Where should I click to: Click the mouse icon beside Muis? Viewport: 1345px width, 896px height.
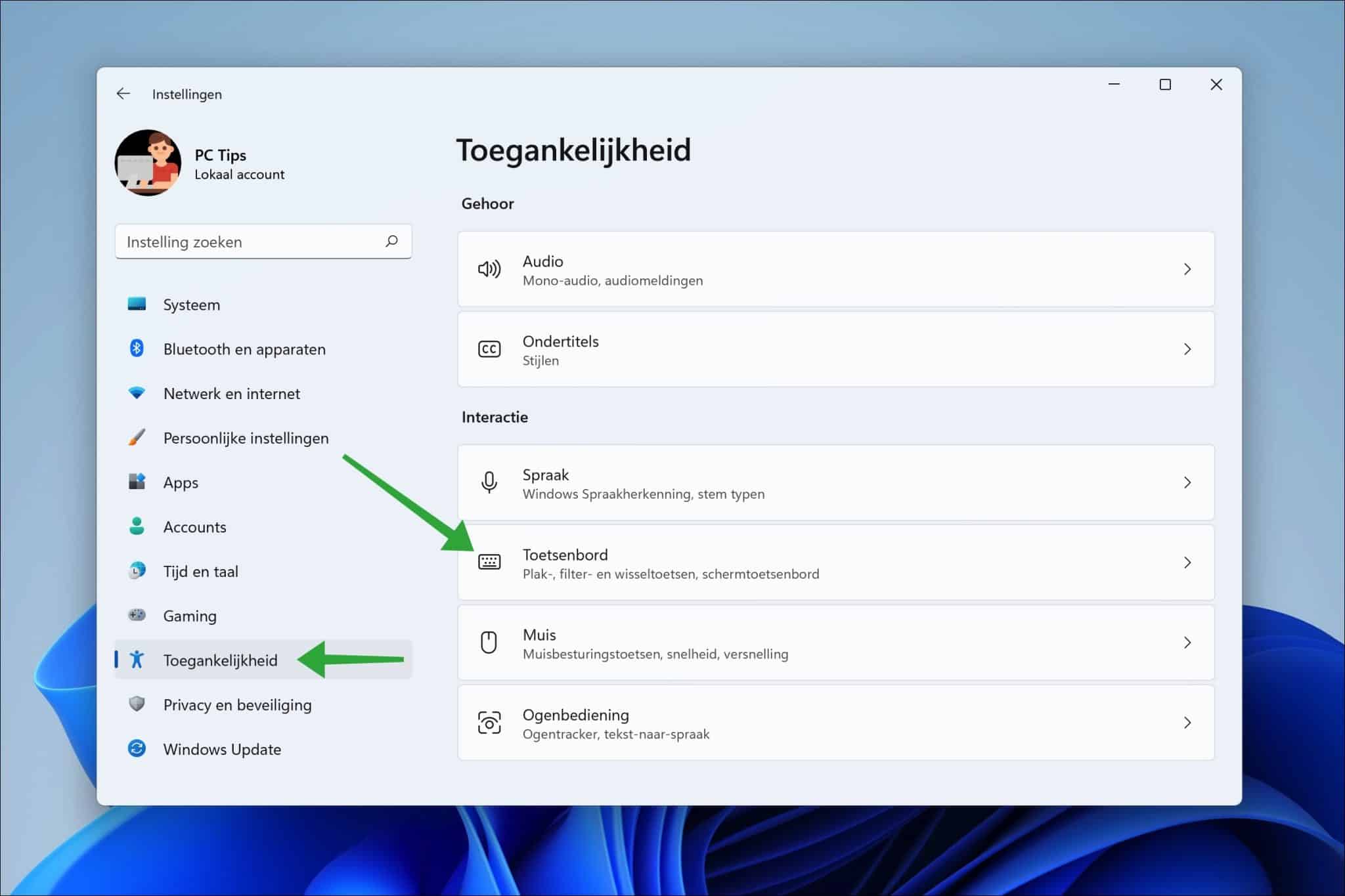490,643
